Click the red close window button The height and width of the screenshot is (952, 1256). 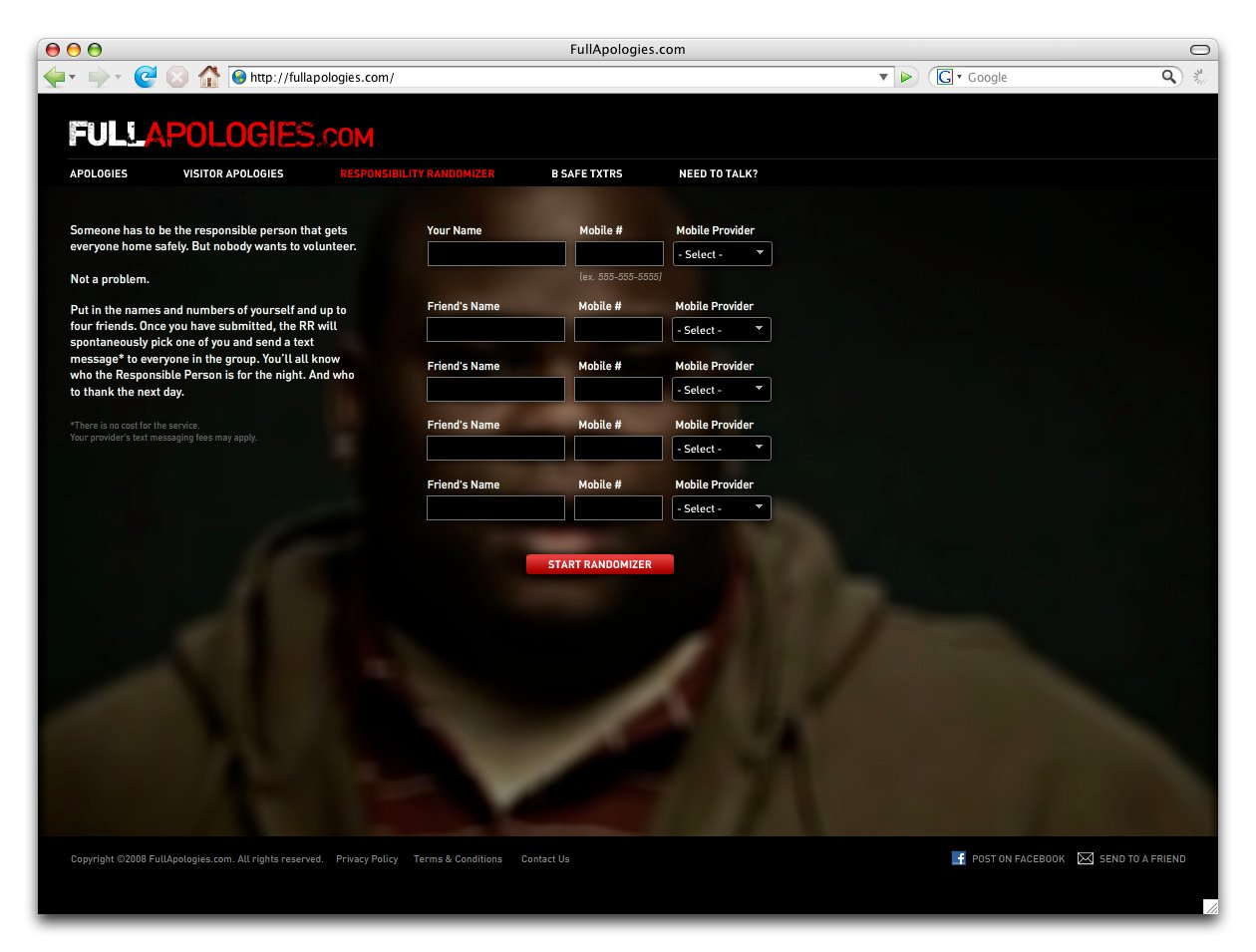53,49
